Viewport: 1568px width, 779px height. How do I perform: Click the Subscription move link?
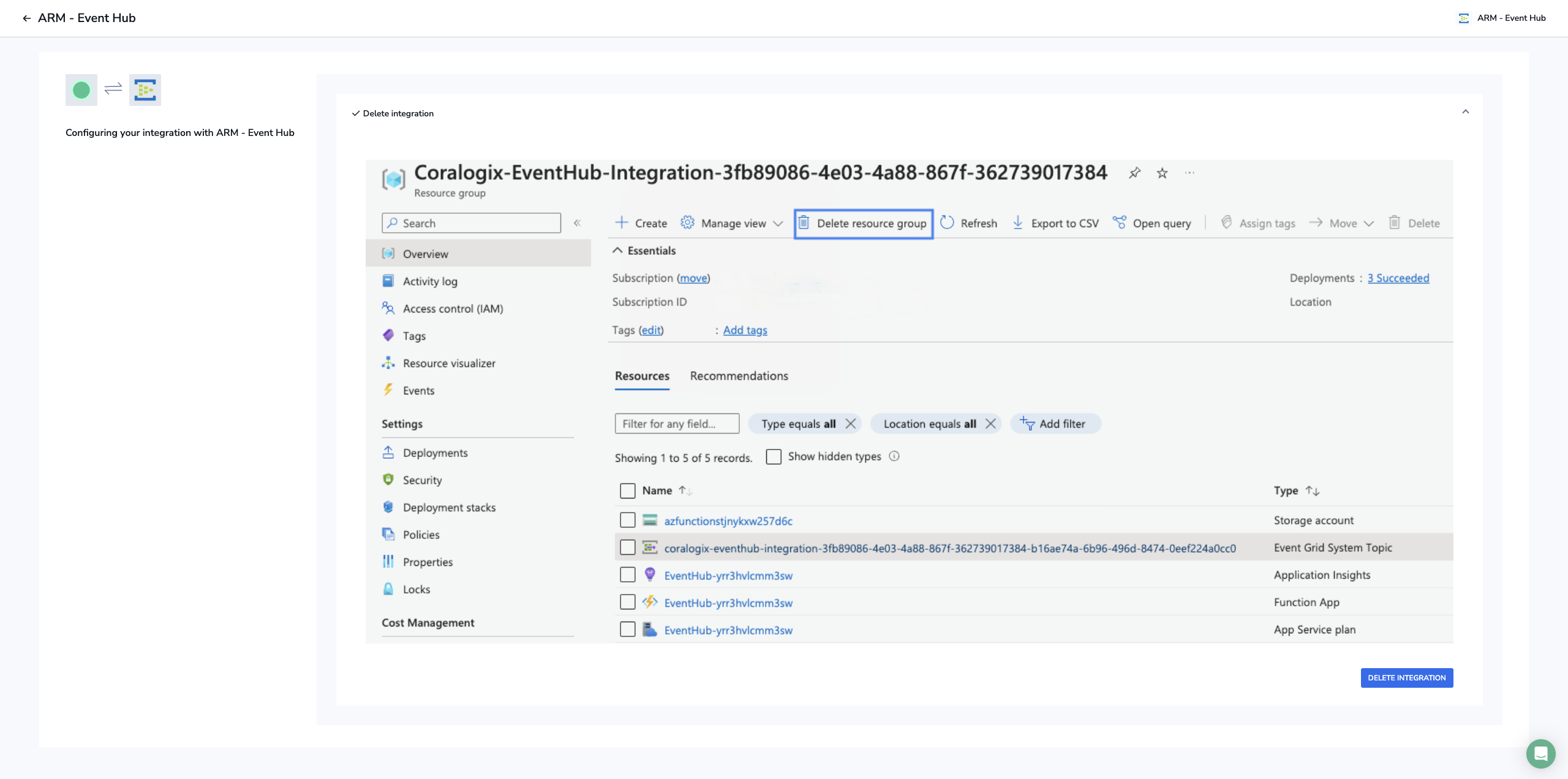point(693,278)
